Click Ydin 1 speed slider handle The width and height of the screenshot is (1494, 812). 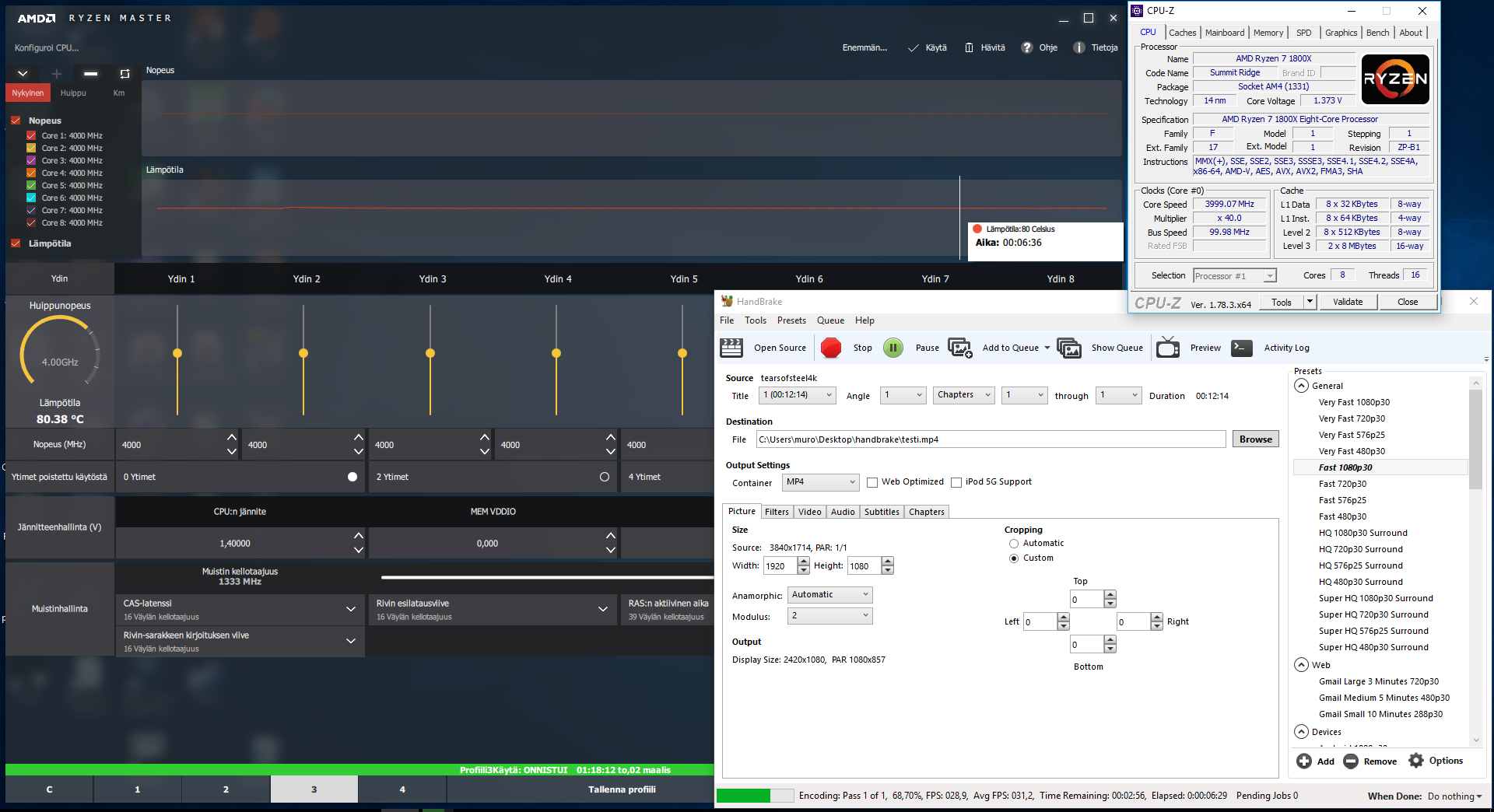click(177, 353)
